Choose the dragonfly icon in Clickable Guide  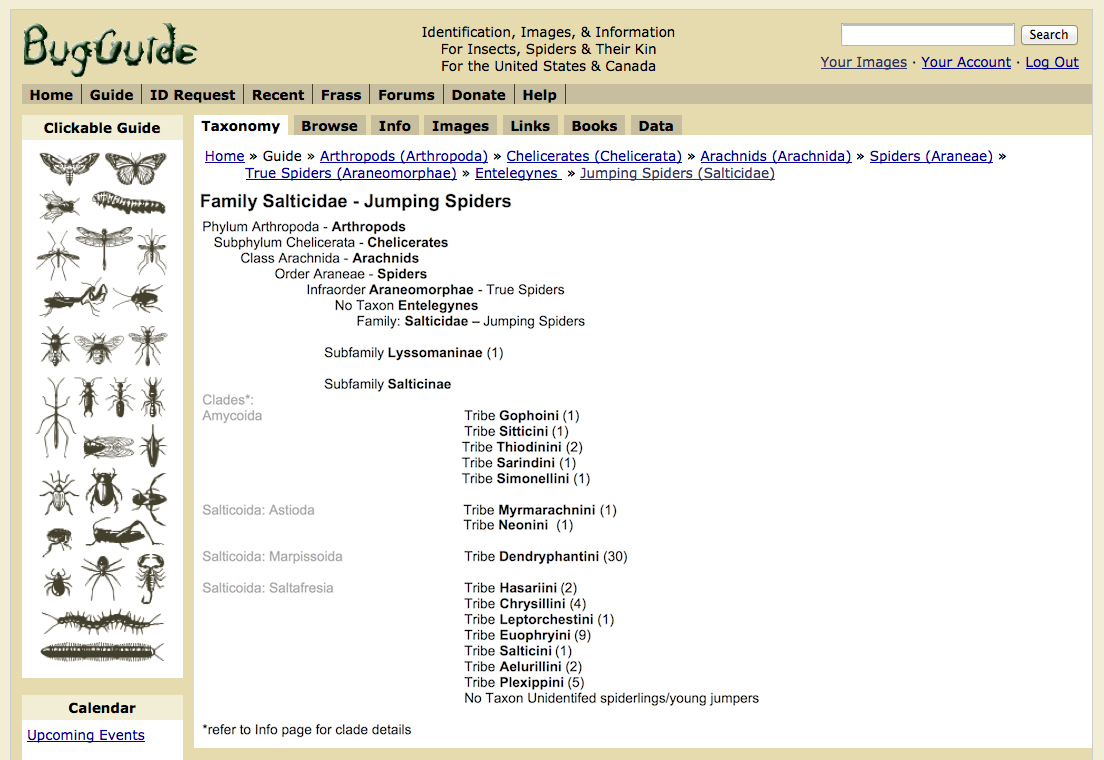point(104,247)
